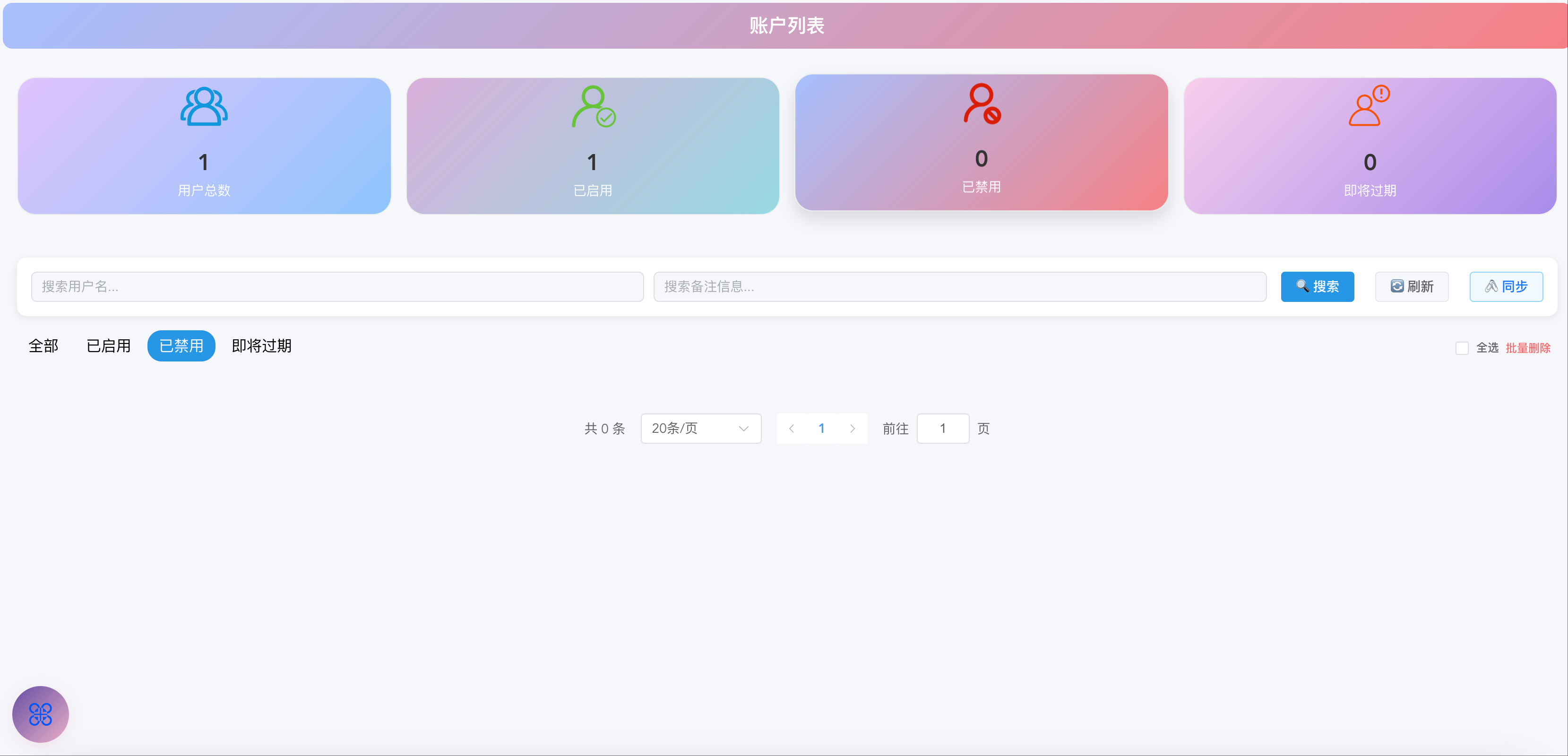Click the 批量删除 bulk delete link
The width and height of the screenshot is (1568, 756).
point(1528,348)
